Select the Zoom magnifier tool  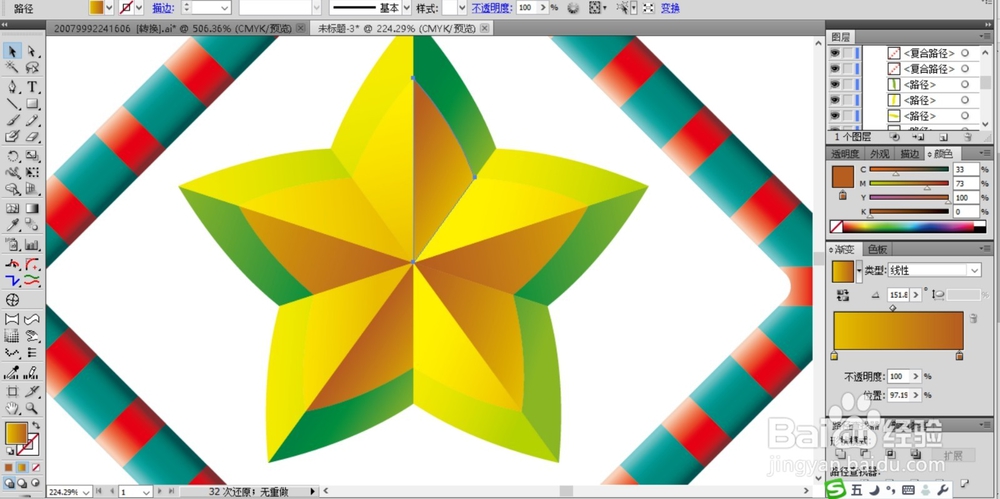point(32,408)
